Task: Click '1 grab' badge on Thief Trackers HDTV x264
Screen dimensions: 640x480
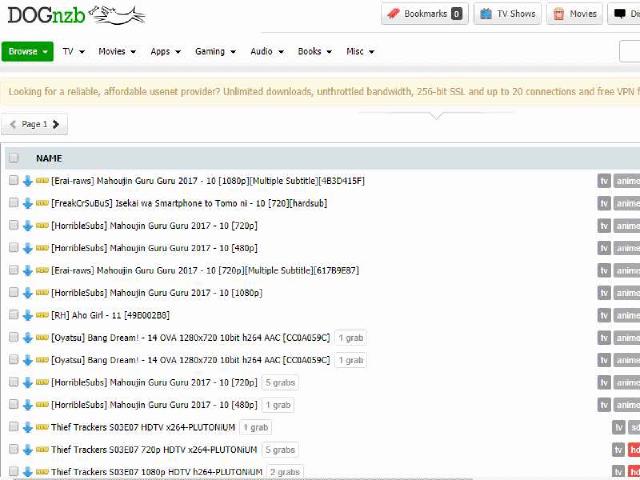Action: (256, 427)
